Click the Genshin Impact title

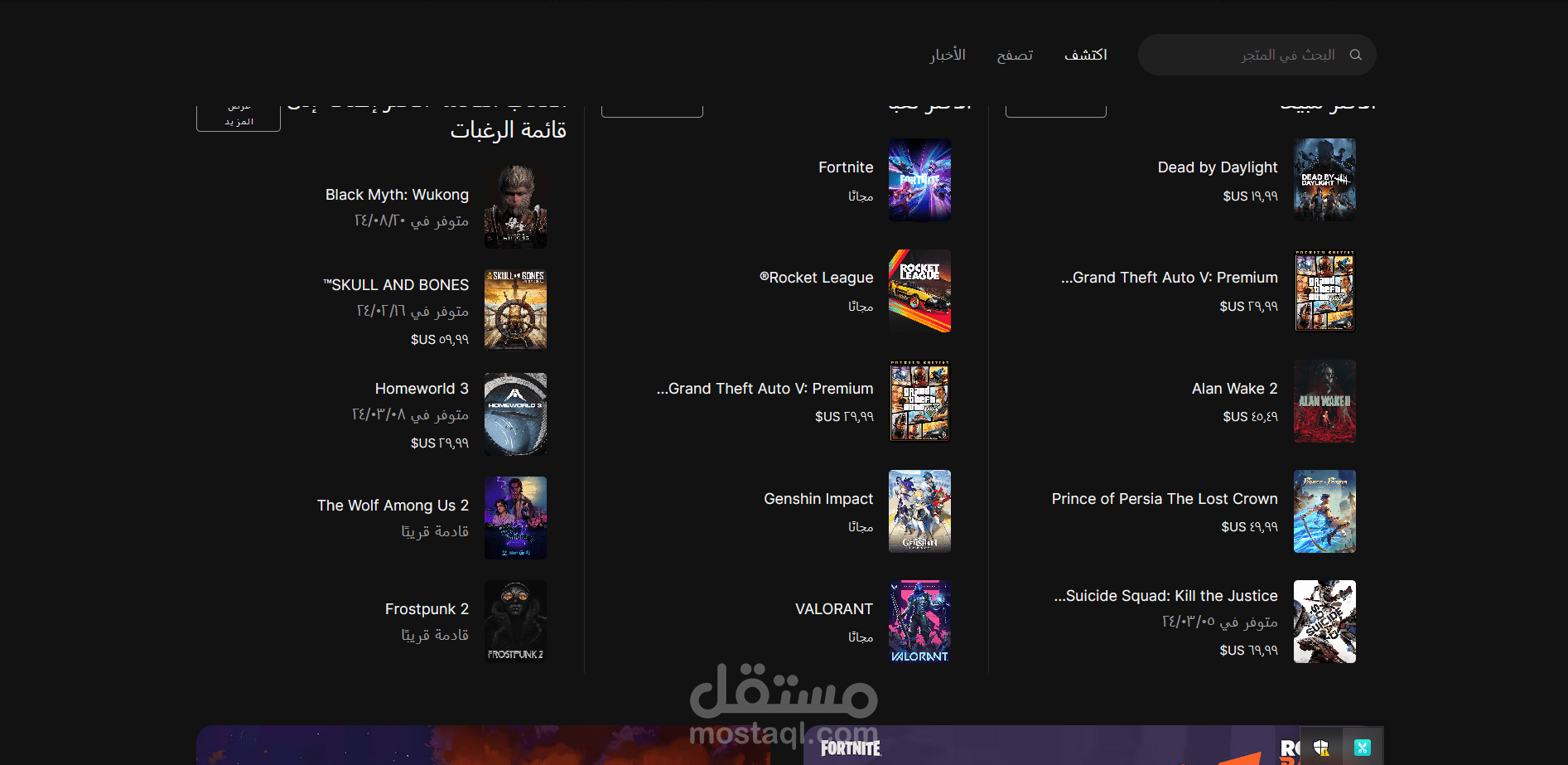[x=818, y=499]
